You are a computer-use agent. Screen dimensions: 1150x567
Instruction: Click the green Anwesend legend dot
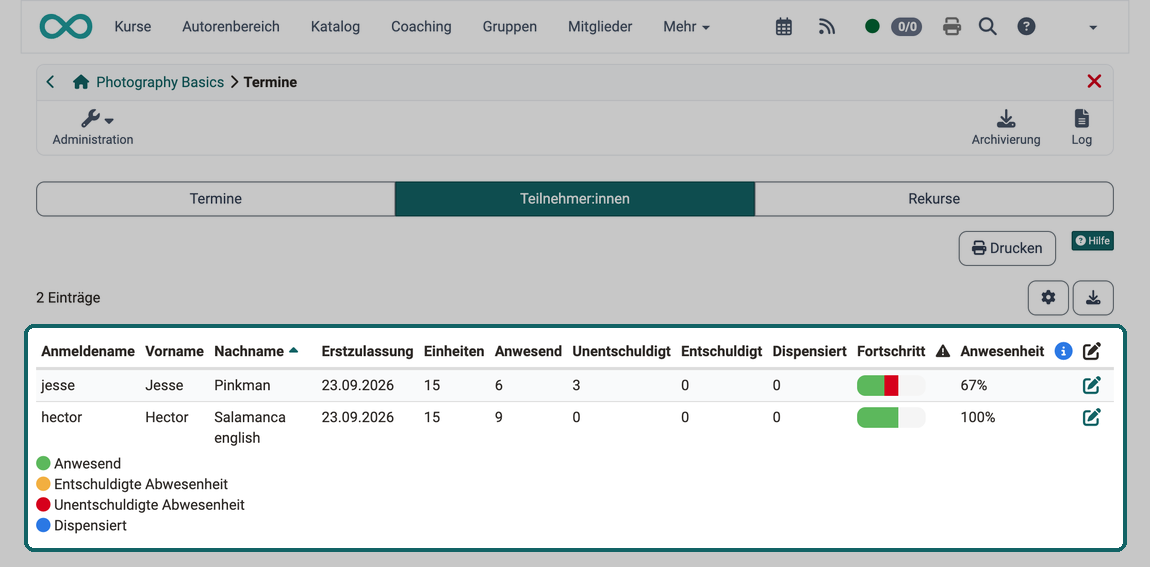(x=43, y=464)
